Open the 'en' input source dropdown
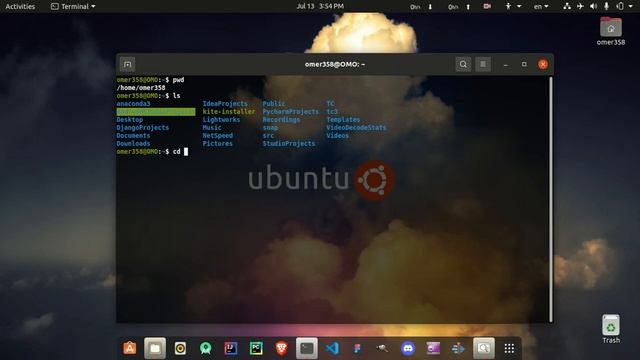Viewport: 640px width, 360px height. pos(541,7)
